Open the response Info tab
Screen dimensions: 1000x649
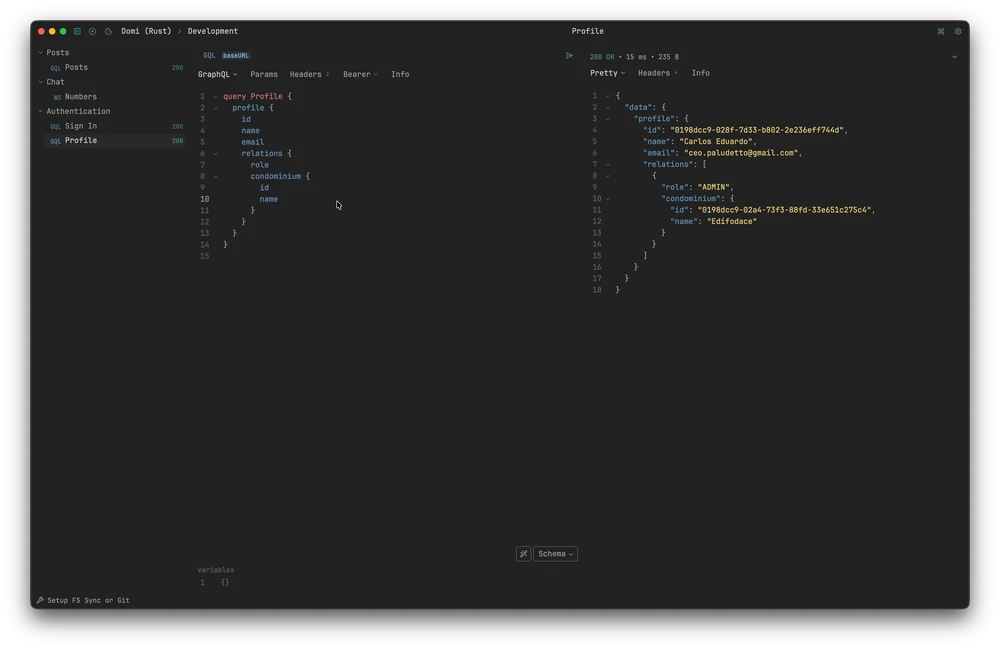coord(701,73)
